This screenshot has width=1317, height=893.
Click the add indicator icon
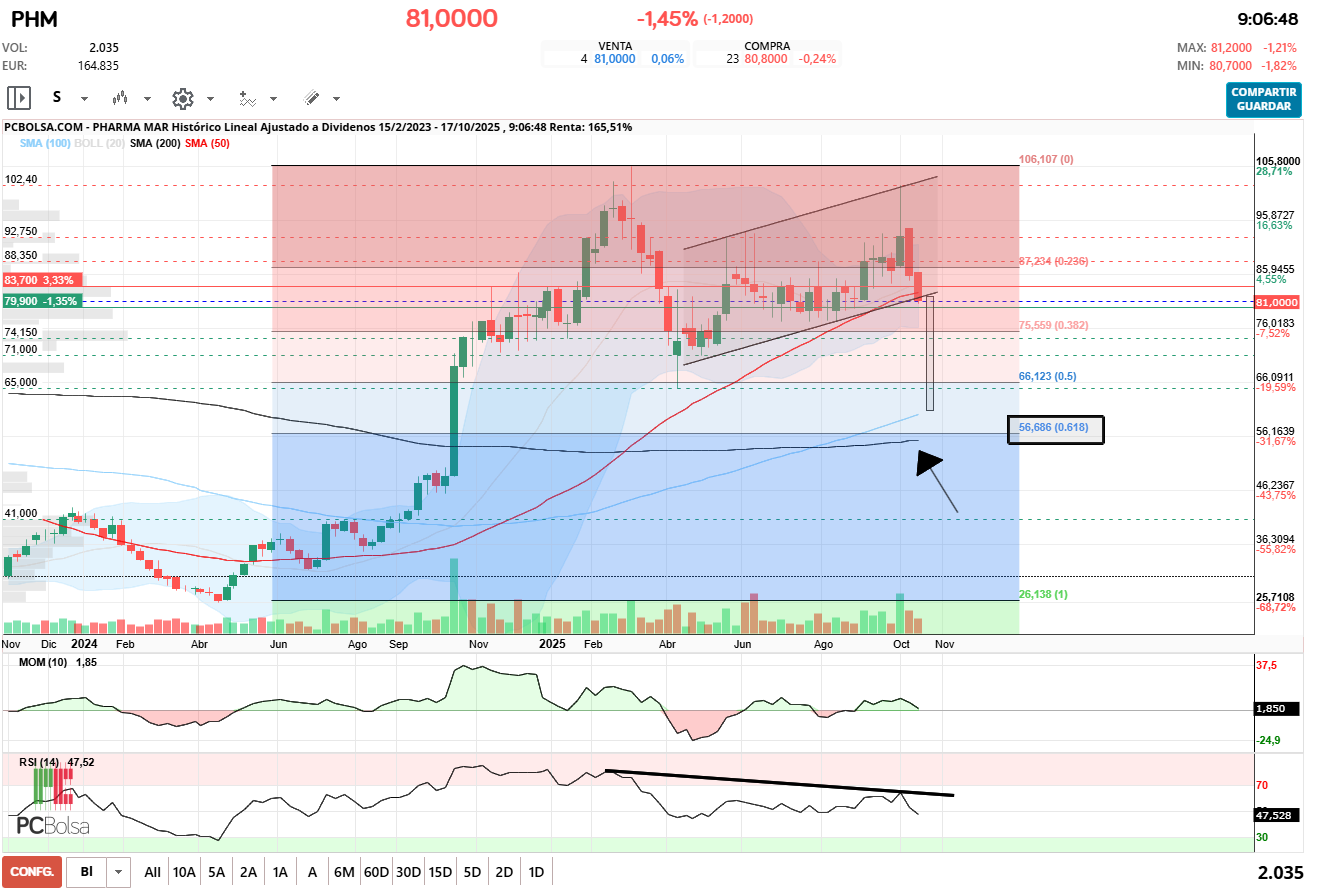248,98
